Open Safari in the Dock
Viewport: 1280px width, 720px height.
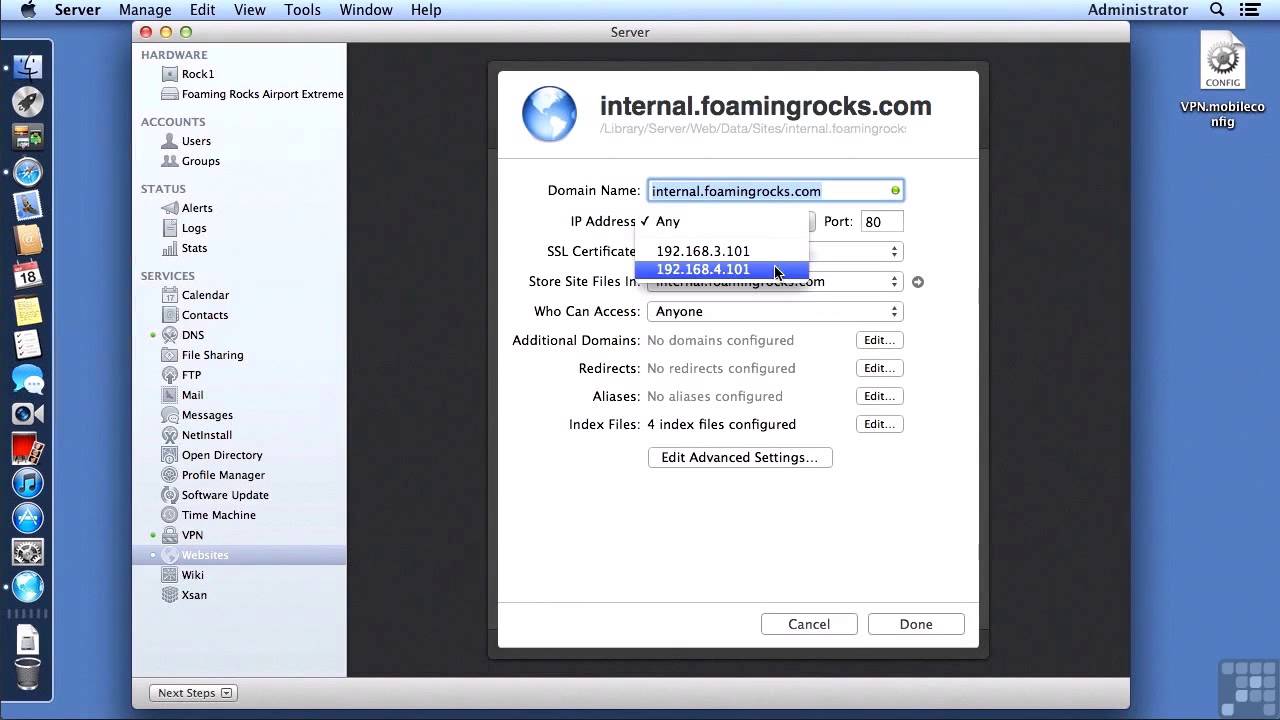pyautogui.click(x=27, y=172)
